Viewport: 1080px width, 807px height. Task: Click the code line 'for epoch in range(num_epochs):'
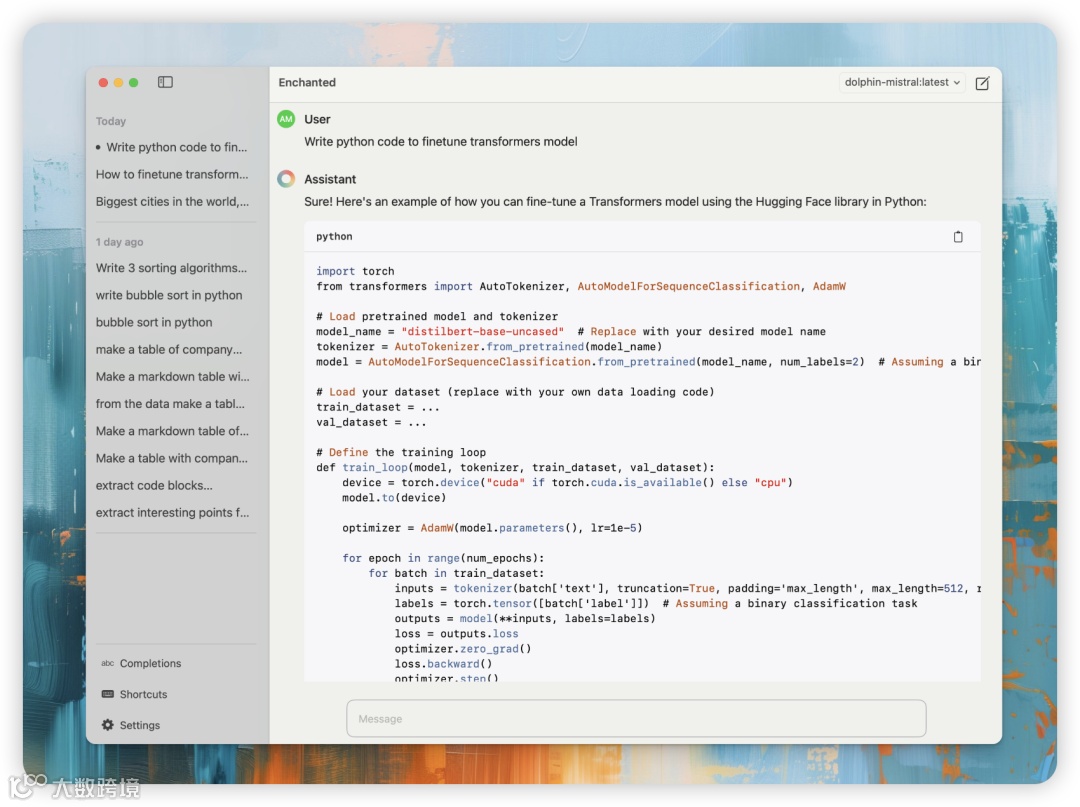444,558
